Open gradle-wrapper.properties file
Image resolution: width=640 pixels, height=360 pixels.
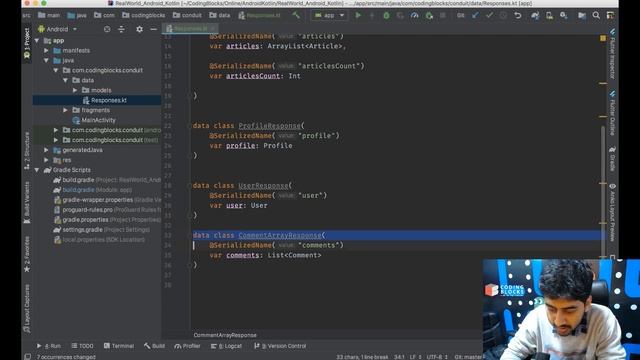pyautogui.click(x=107, y=200)
